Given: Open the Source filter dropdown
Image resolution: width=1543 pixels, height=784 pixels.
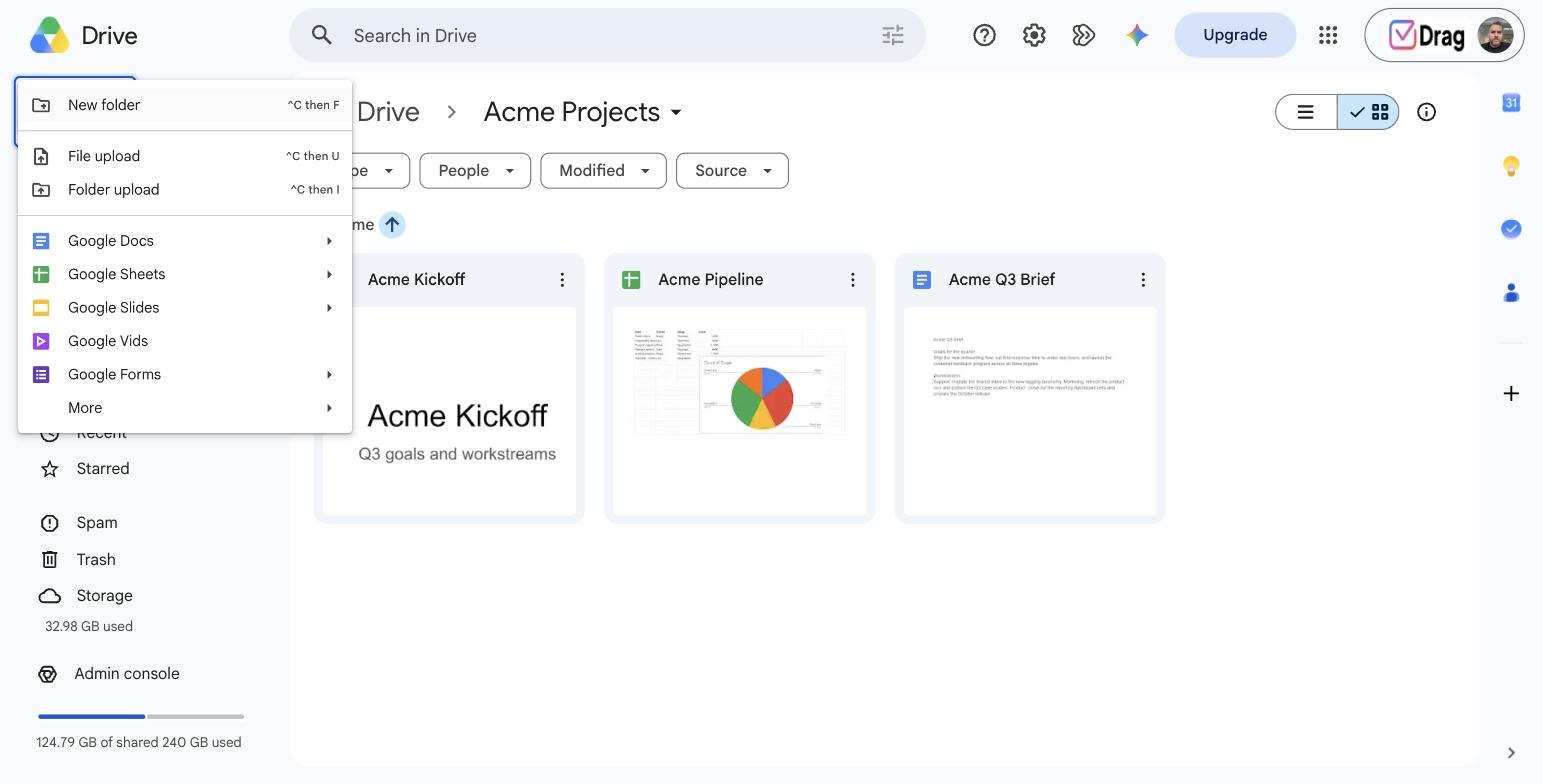Looking at the screenshot, I should (x=732, y=170).
